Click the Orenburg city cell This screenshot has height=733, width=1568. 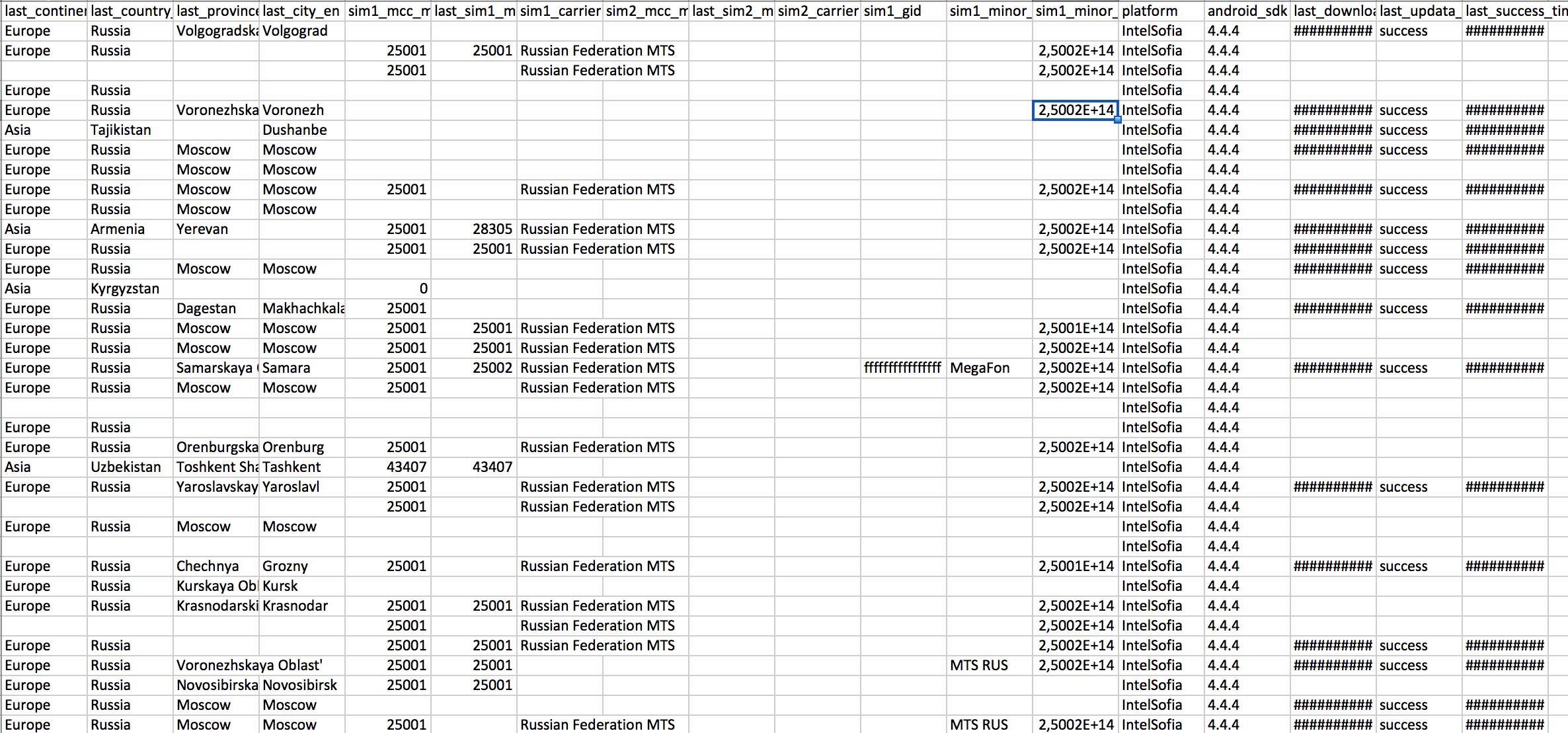(302, 447)
